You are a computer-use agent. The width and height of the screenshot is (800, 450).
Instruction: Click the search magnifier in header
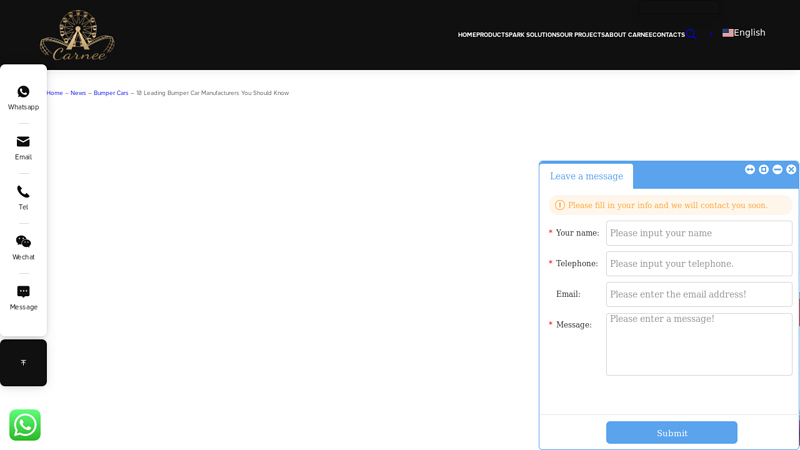pyautogui.click(x=690, y=34)
